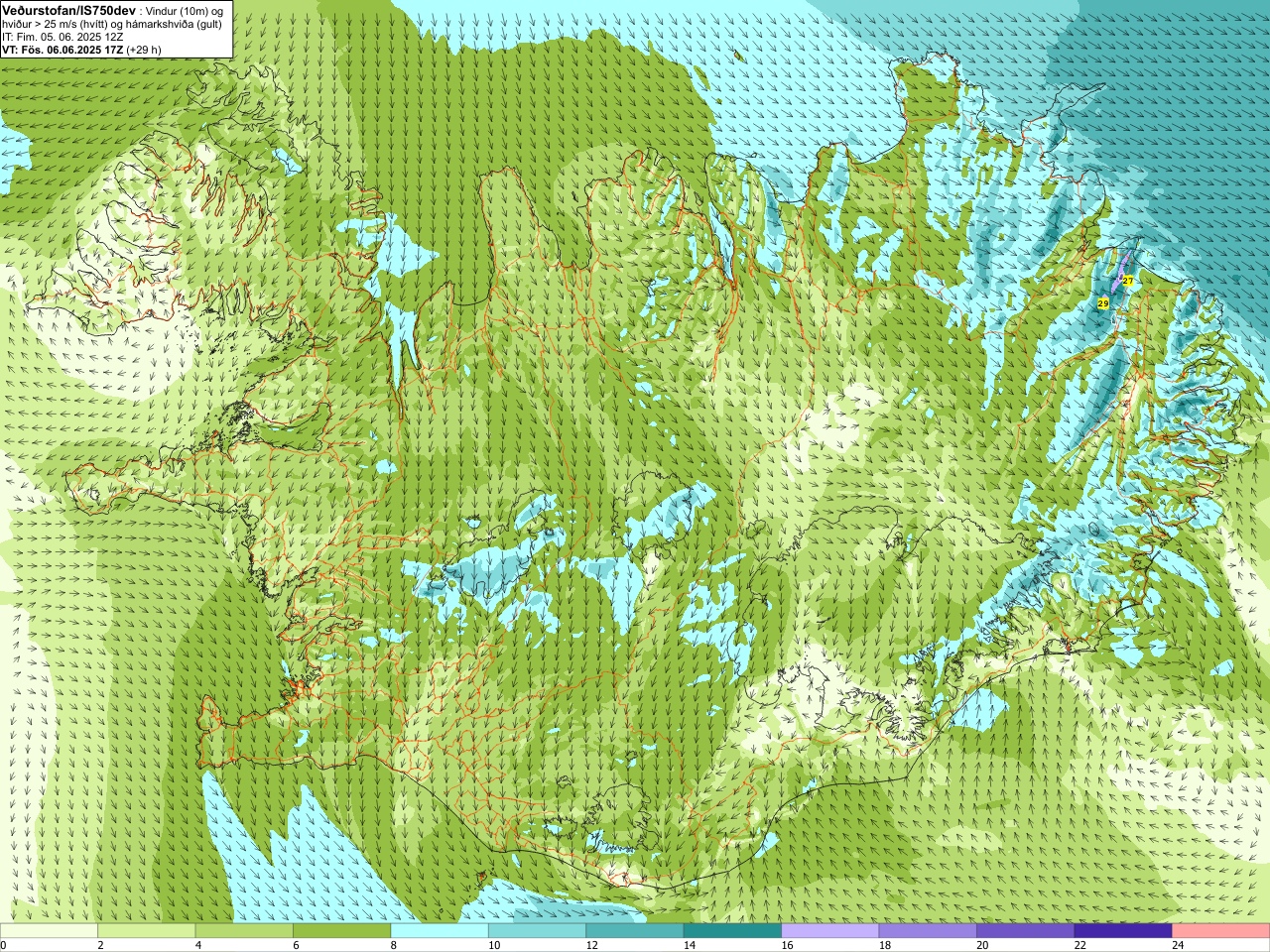Click the 'Vindur (10m) og' description text
Image resolution: width=1270 pixels, height=952 pixels.
(185, 11)
